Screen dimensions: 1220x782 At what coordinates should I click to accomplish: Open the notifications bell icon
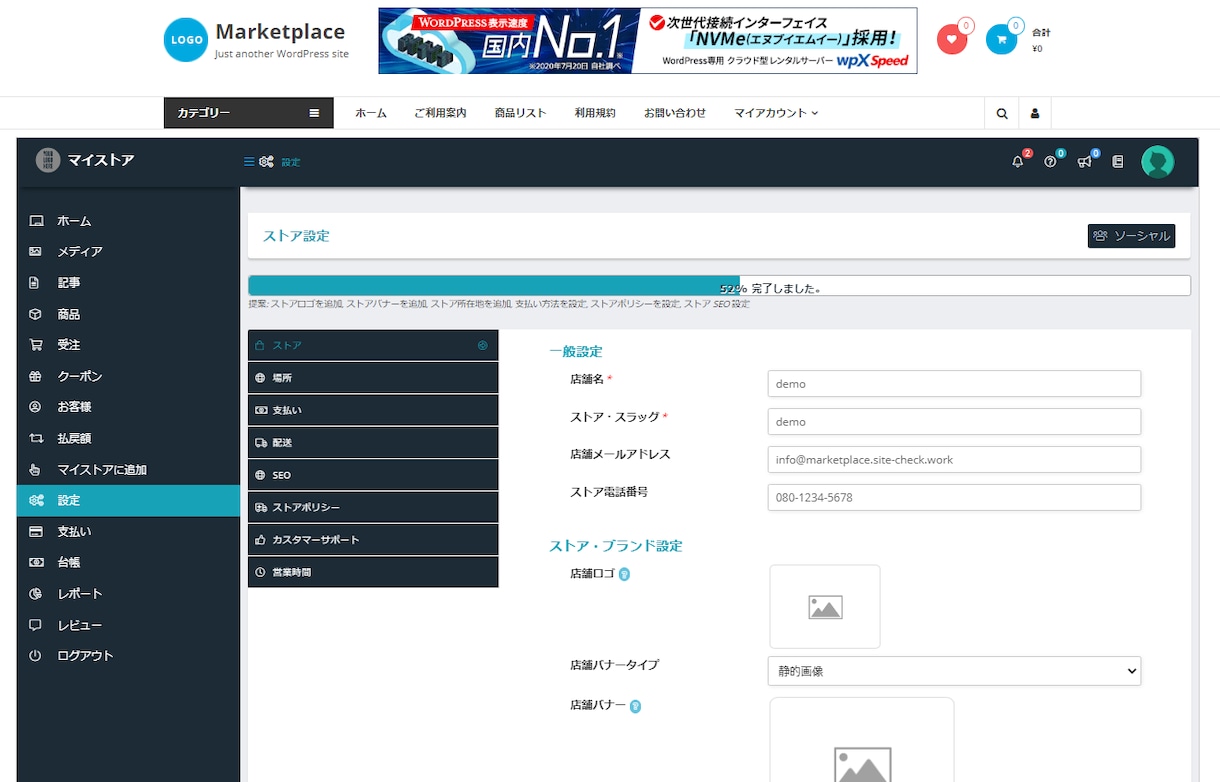point(1018,162)
